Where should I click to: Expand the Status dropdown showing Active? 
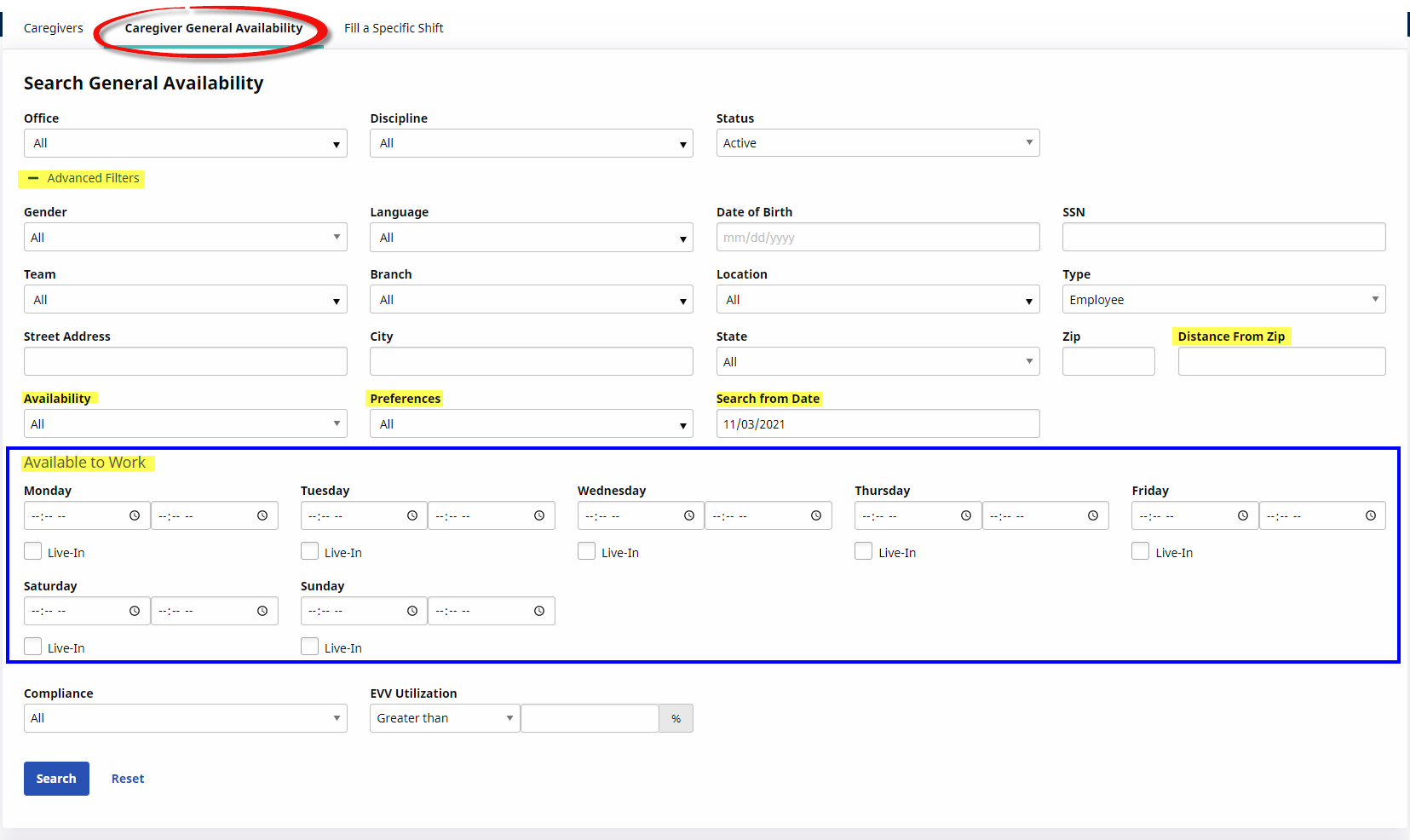[878, 143]
